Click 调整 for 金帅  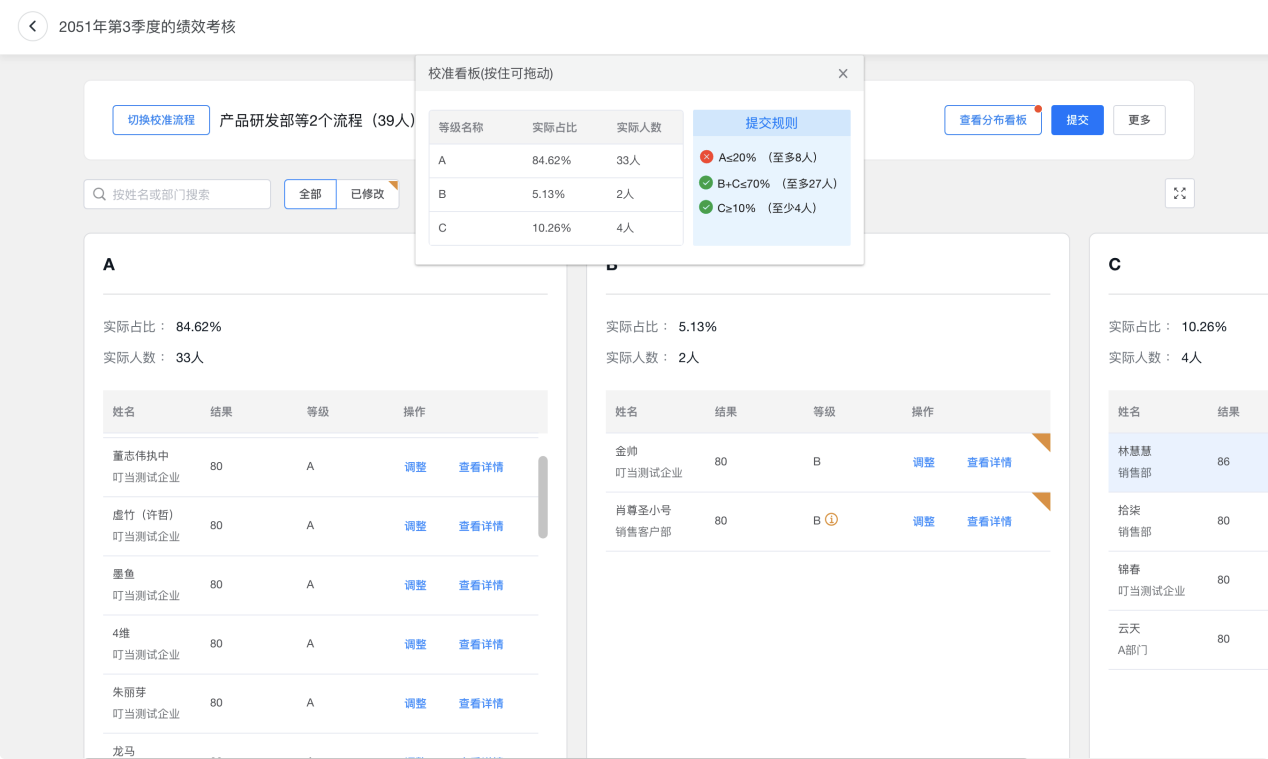(923, 462)
